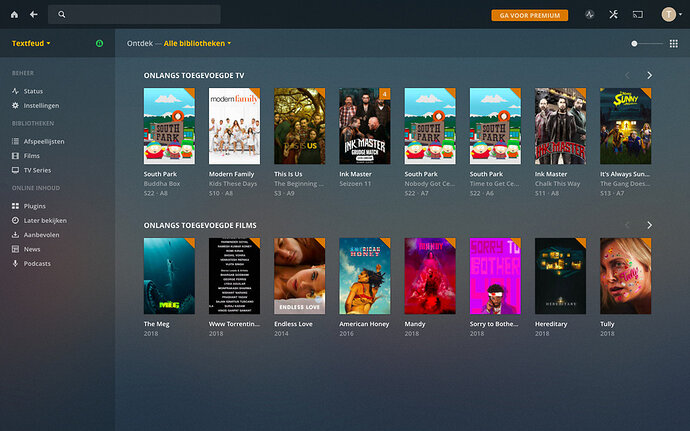Open It's Always Sunny poster
The image size is (690, 431).
(x=625, y=126)
